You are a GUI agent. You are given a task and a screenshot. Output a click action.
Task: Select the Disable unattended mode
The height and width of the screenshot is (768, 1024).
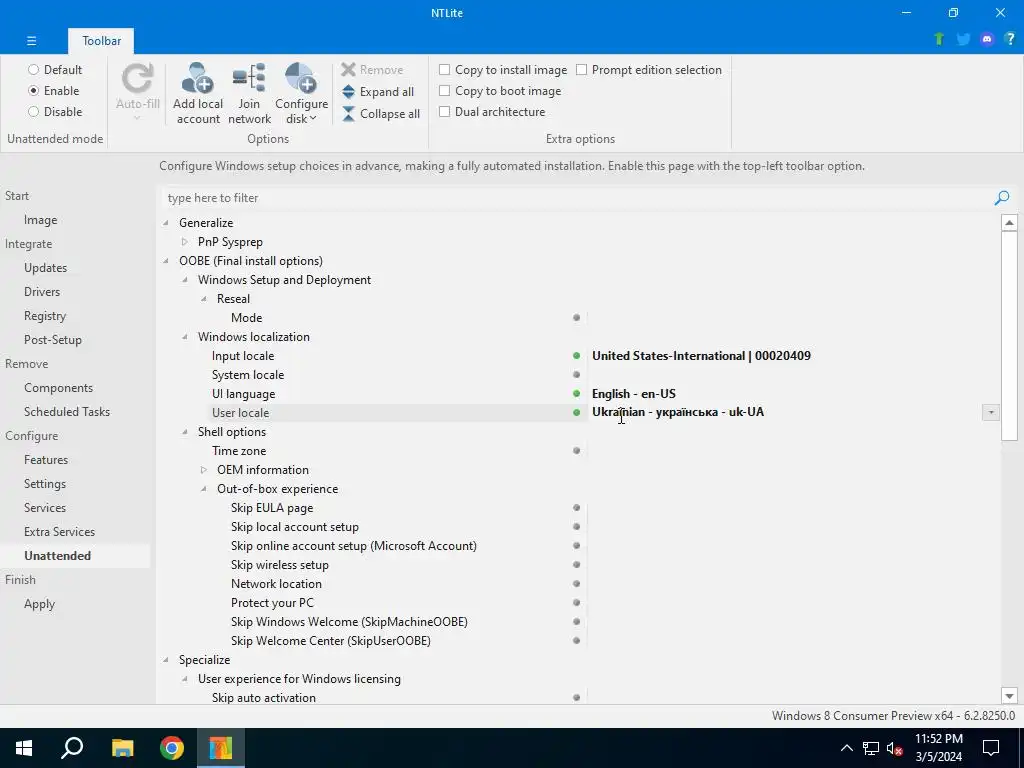tap(33, 112)
